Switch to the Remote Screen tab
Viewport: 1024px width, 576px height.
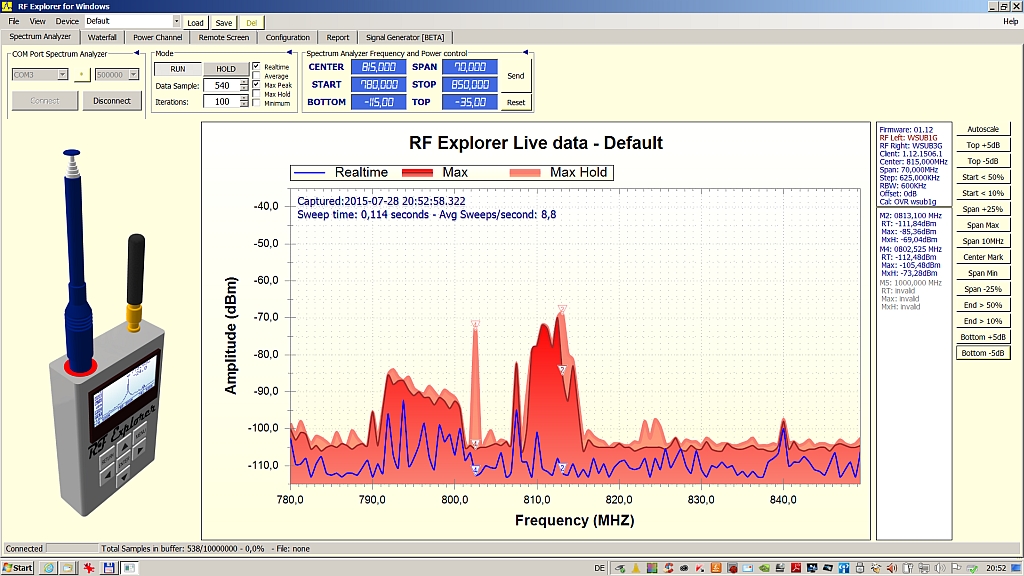(223, 37)
